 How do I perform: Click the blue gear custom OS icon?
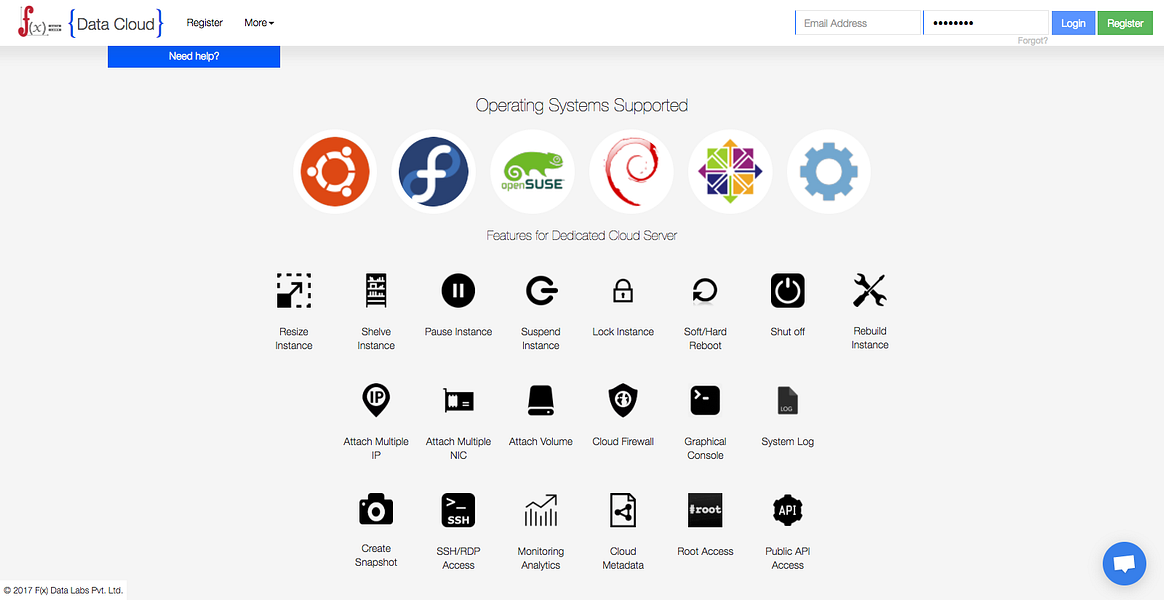pyautogui.click(x=829, y=172)
